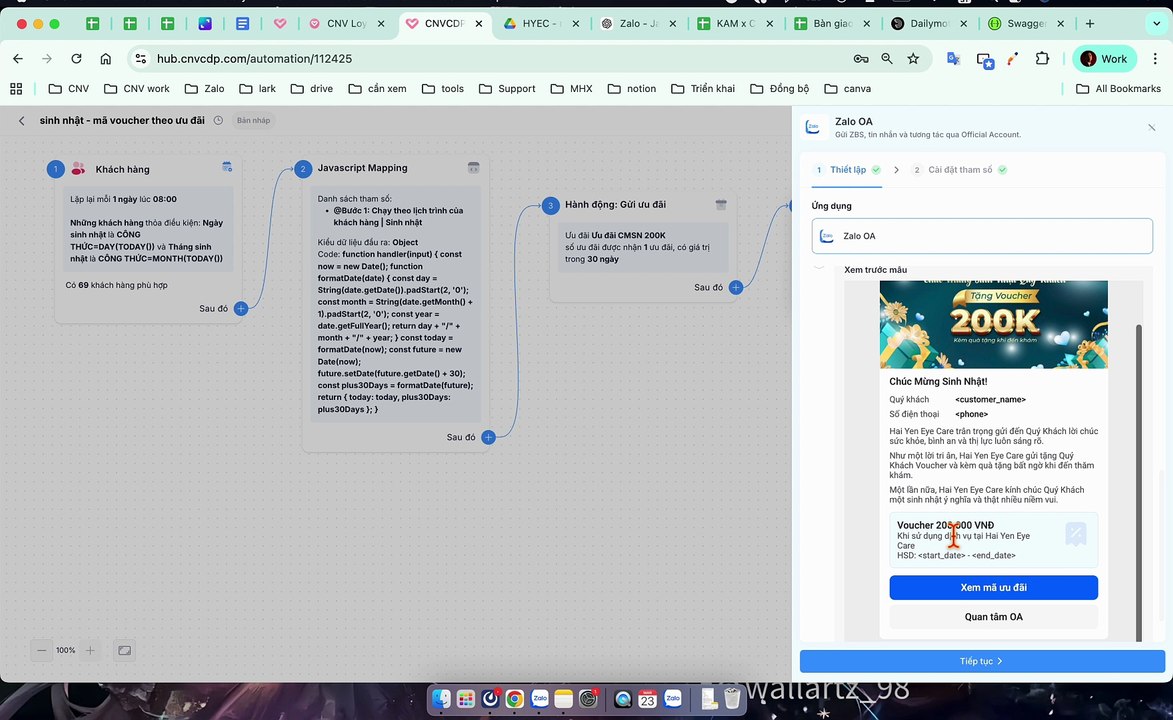Open the Đồng bộ bookmarks folder
1173x720 pixels.
(782, 88)
